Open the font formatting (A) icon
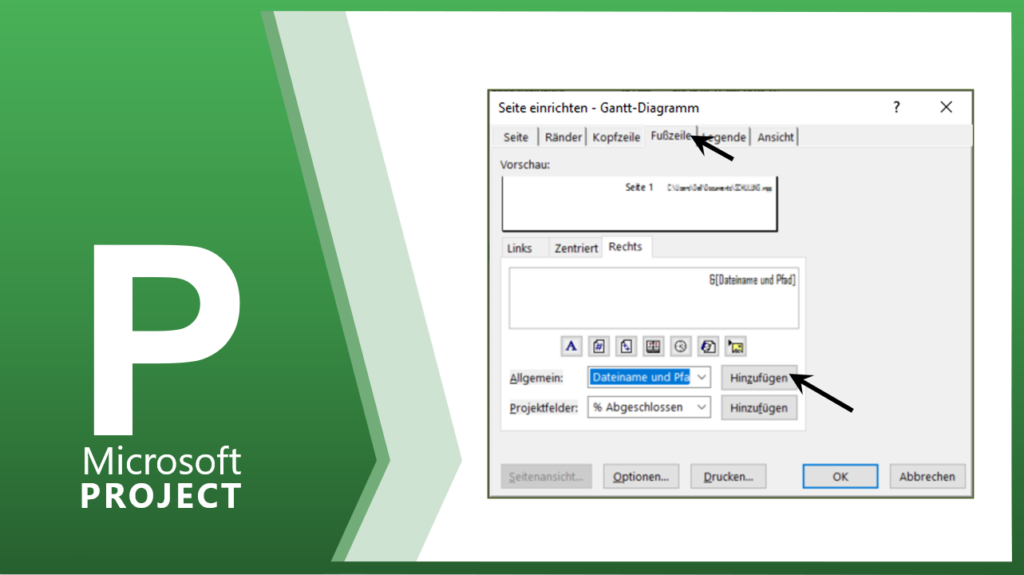 (x=571, y=346)
